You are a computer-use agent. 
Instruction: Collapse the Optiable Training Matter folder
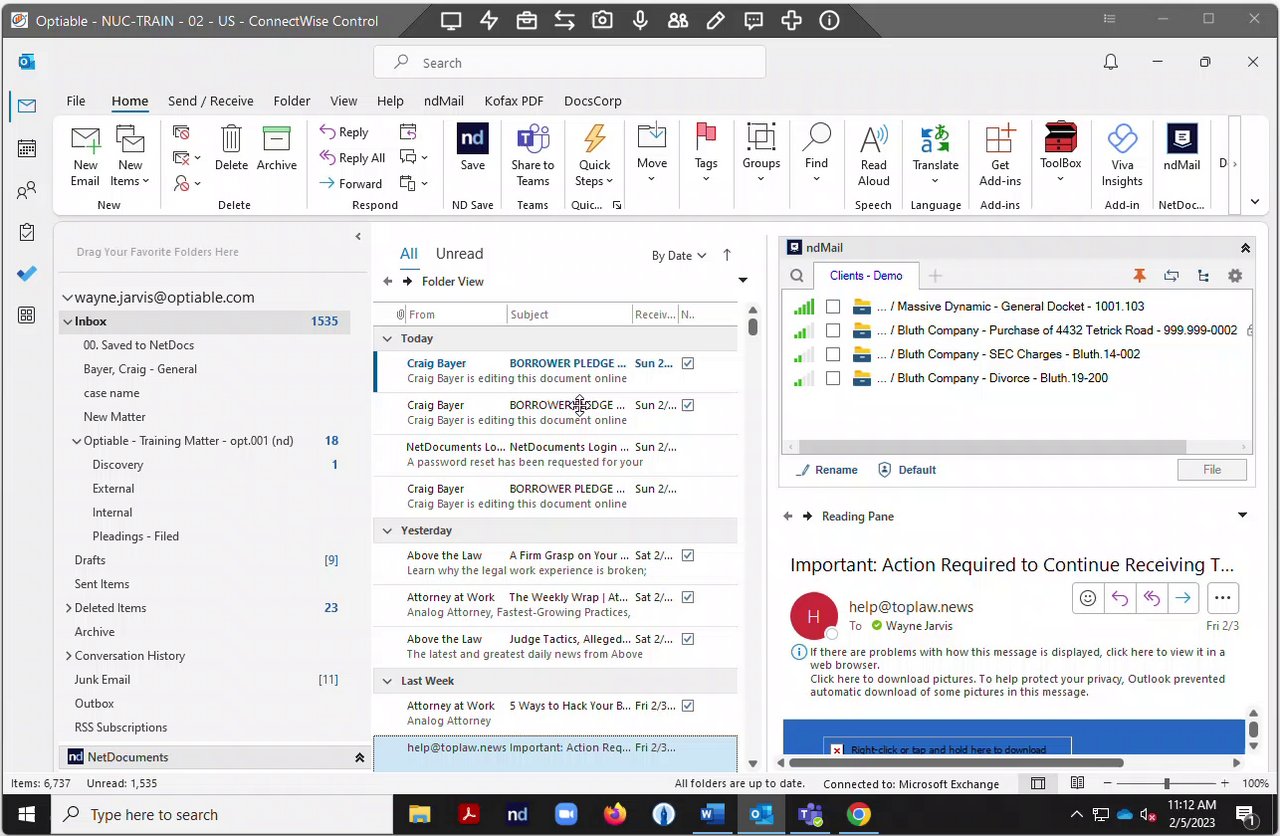click(x=77, y=441)
